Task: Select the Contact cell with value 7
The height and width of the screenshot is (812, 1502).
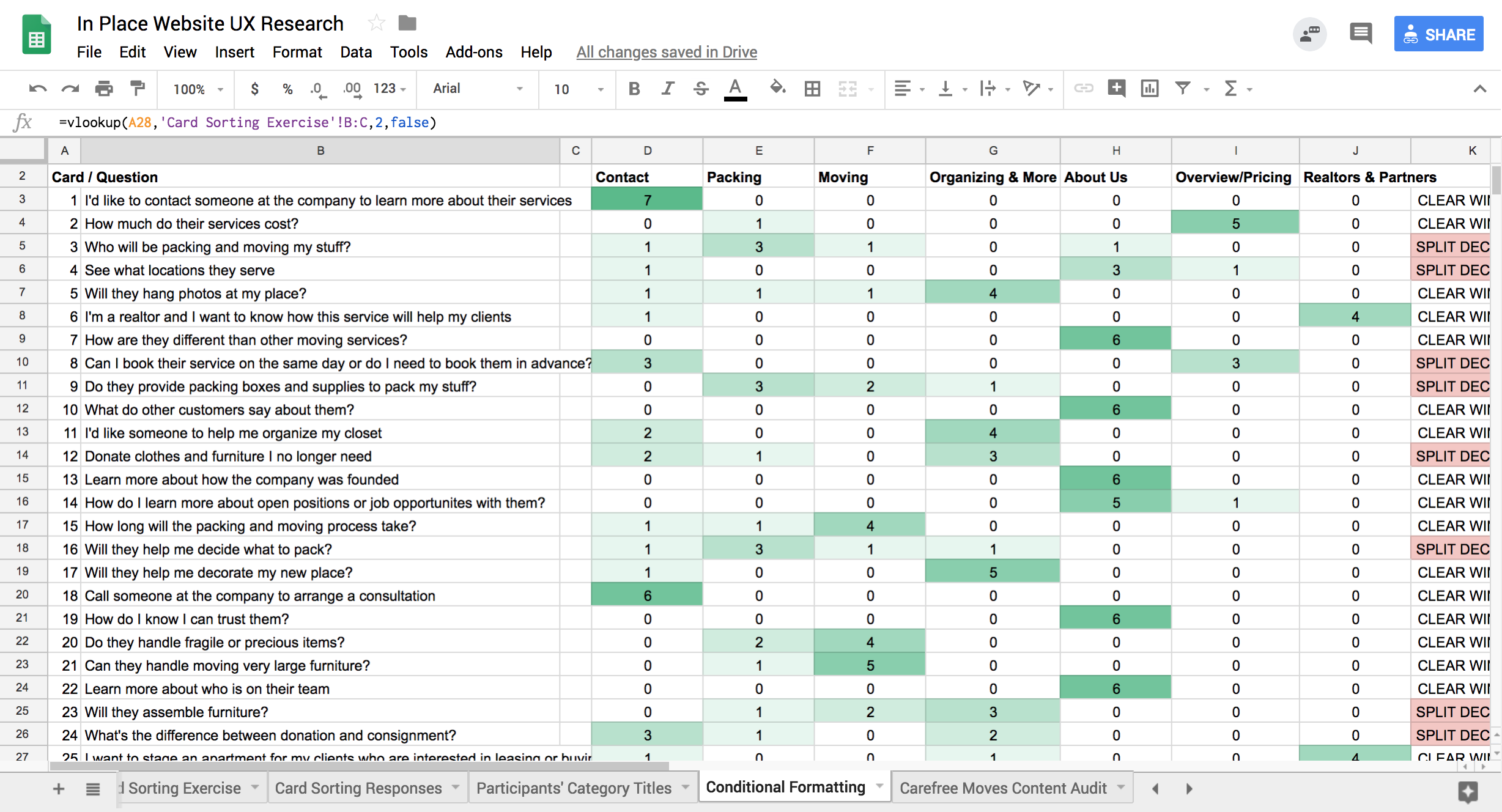Action: point(647,200)
